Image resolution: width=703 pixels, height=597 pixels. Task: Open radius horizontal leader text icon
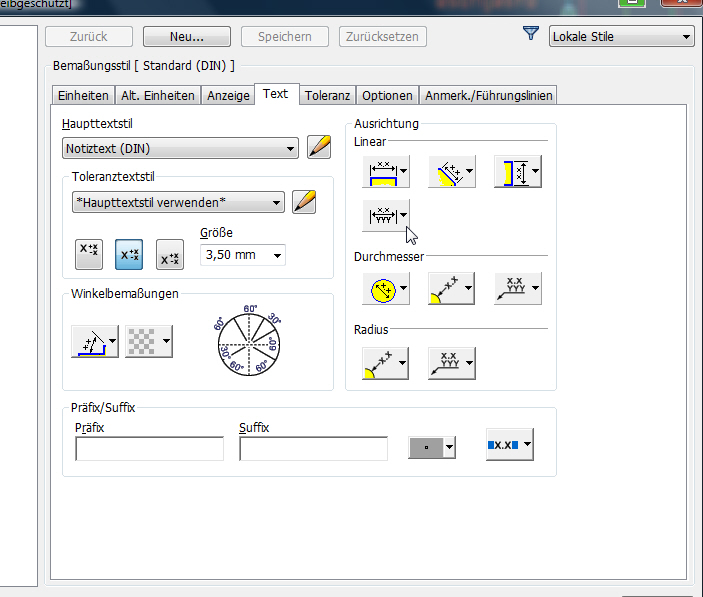click(447, 363)
